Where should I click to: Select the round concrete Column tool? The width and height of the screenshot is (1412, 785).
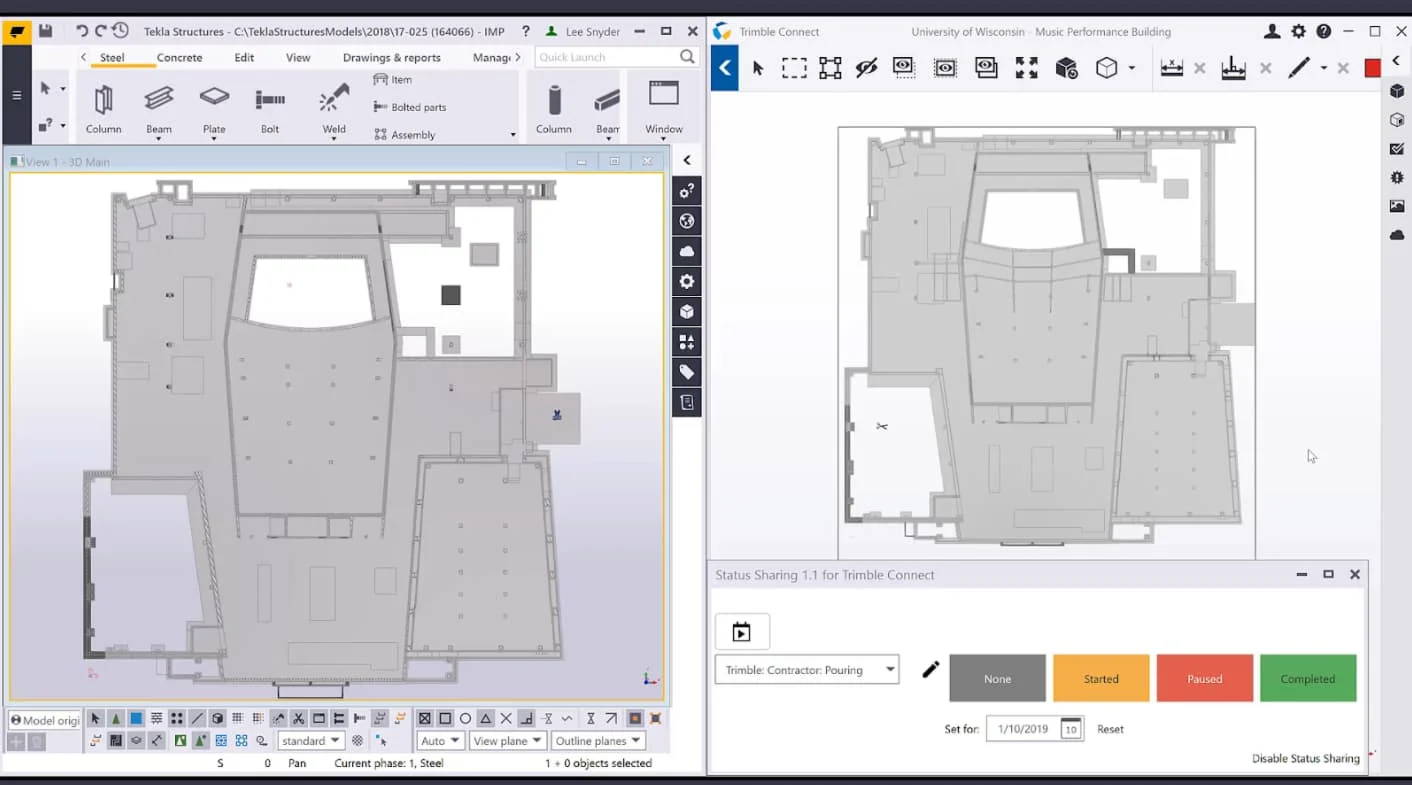tap(553, 108)
